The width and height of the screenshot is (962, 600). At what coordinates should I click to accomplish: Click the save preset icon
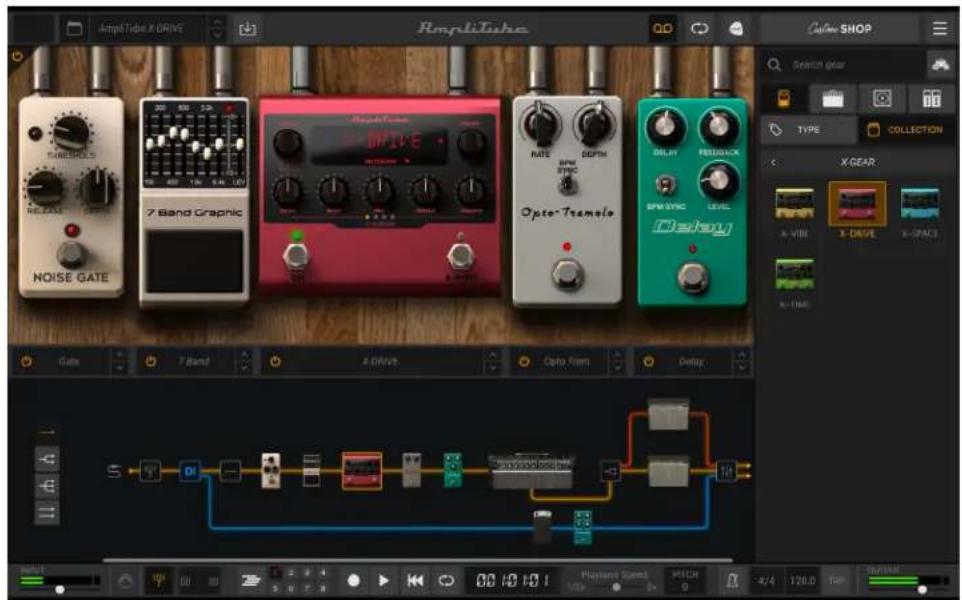(247, 29)
